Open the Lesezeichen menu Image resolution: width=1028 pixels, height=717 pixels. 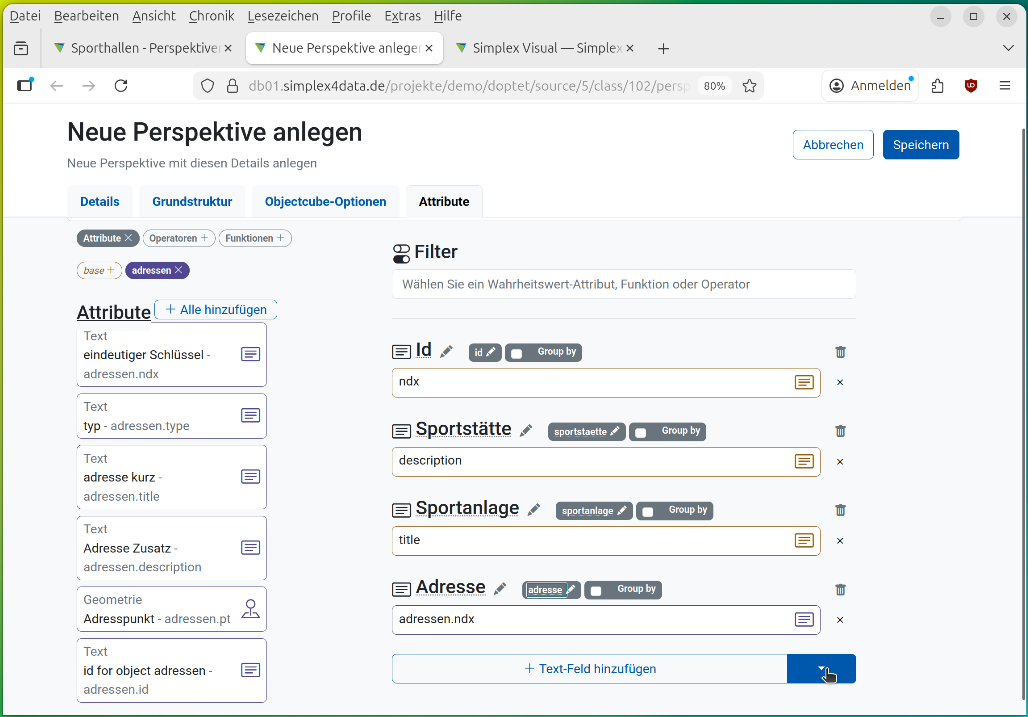[x=282, y=16]
